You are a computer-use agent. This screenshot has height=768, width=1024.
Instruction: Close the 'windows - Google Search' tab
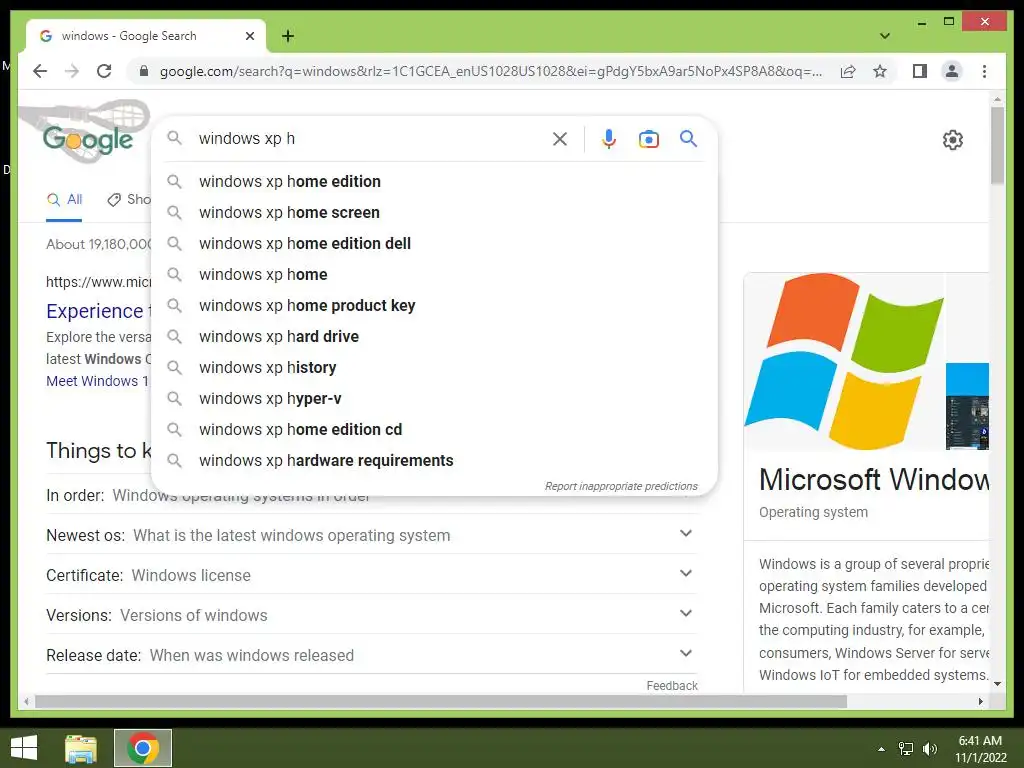point(249,36)
